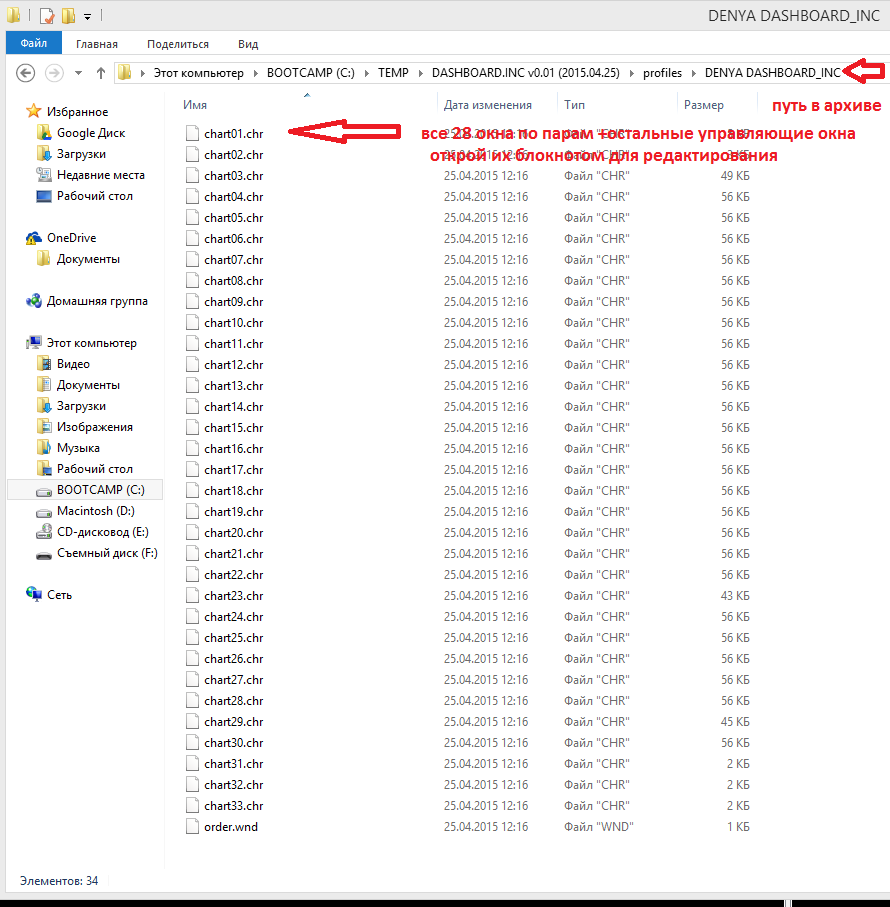Open the recent locations dropdown arrow
The image size is (890, 907).
point(79,73)
